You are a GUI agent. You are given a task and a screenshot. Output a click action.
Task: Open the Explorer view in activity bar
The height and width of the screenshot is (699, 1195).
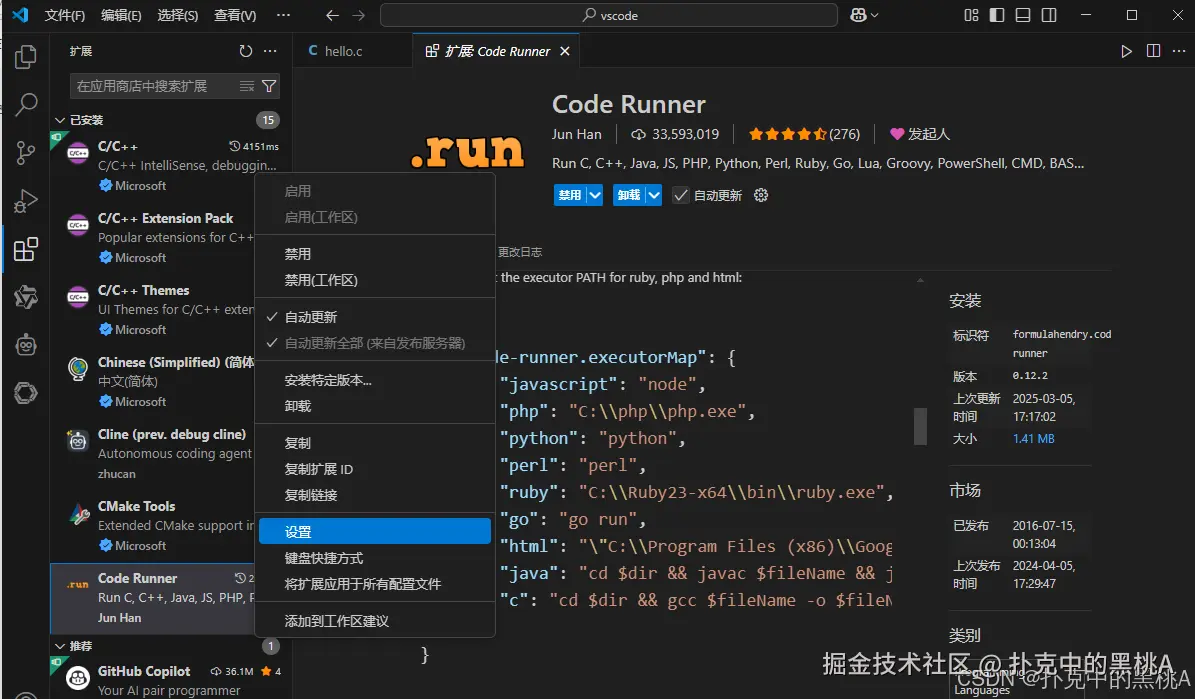tap(26, 56)
